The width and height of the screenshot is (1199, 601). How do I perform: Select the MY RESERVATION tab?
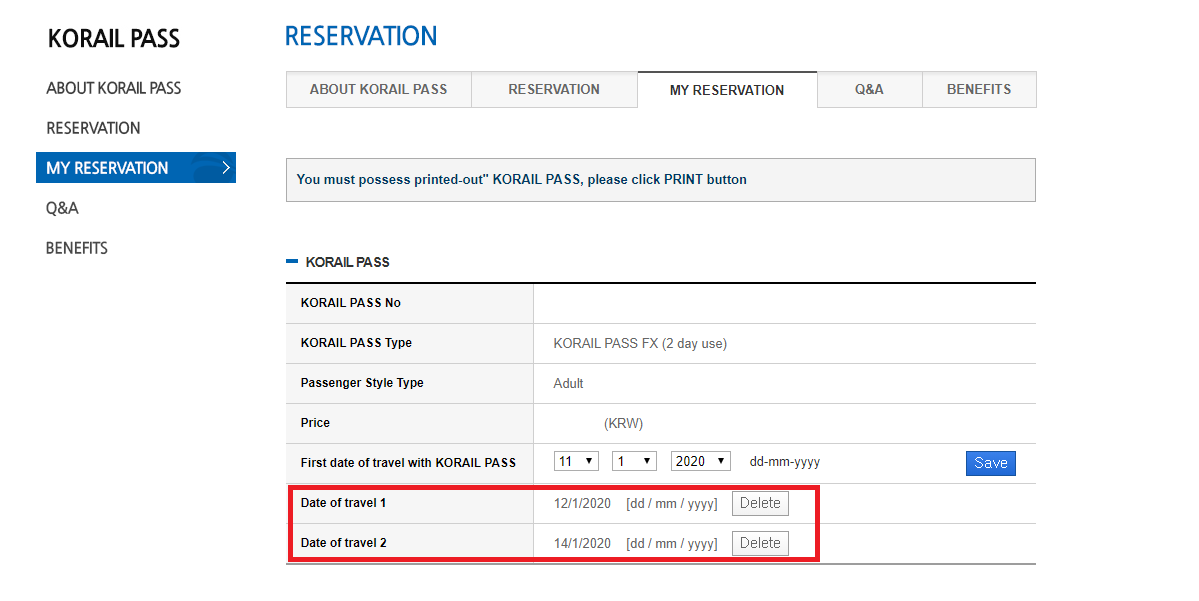[x=727, y=90]
